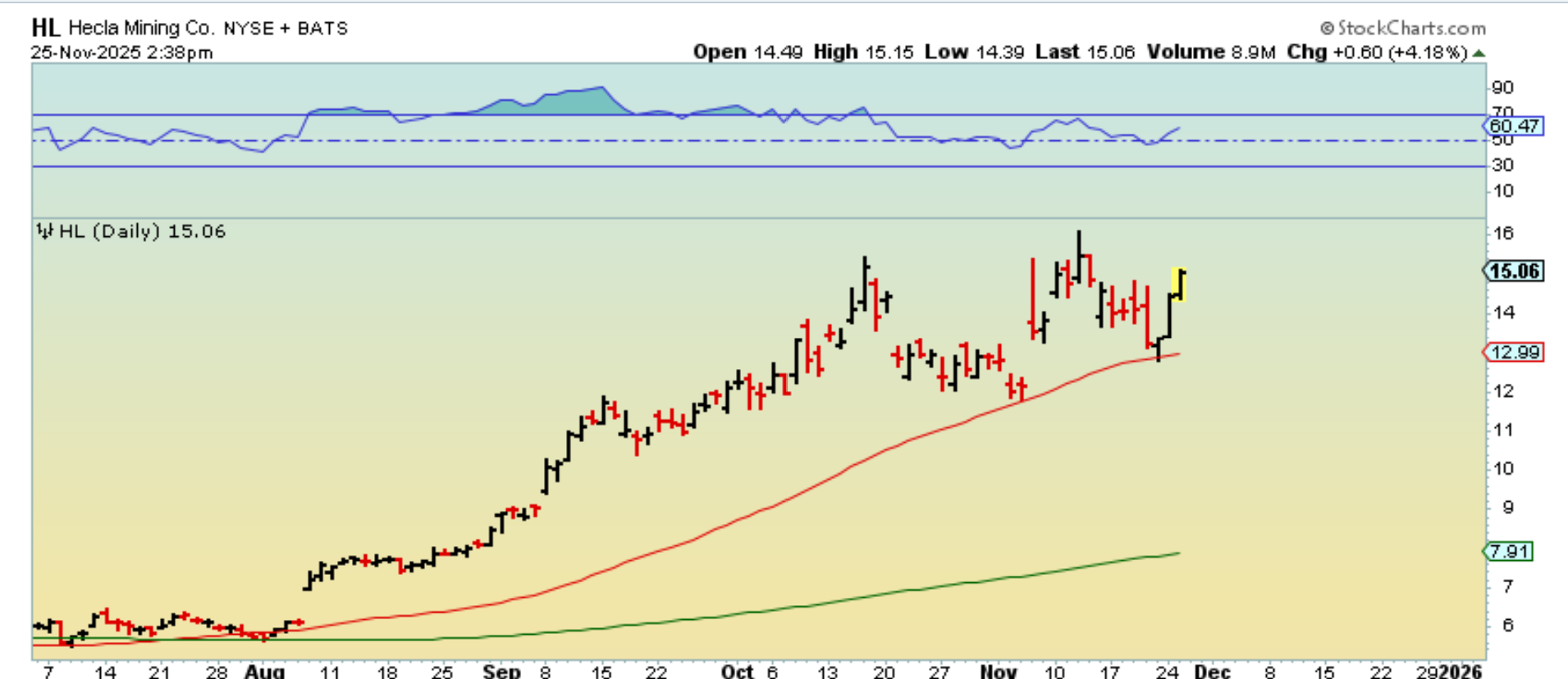This screenshot has height=679, width=1568.
Task: Click the Nov label on date axis
Action: pos(999,671)
